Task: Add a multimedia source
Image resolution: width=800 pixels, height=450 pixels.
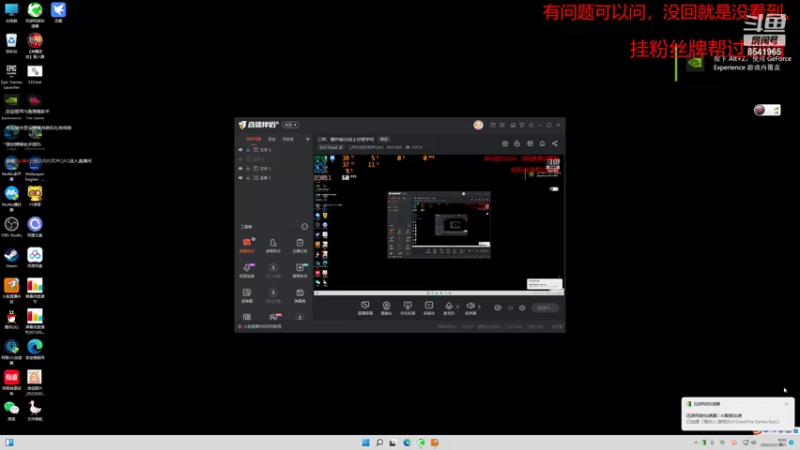Action: point(429,308)
